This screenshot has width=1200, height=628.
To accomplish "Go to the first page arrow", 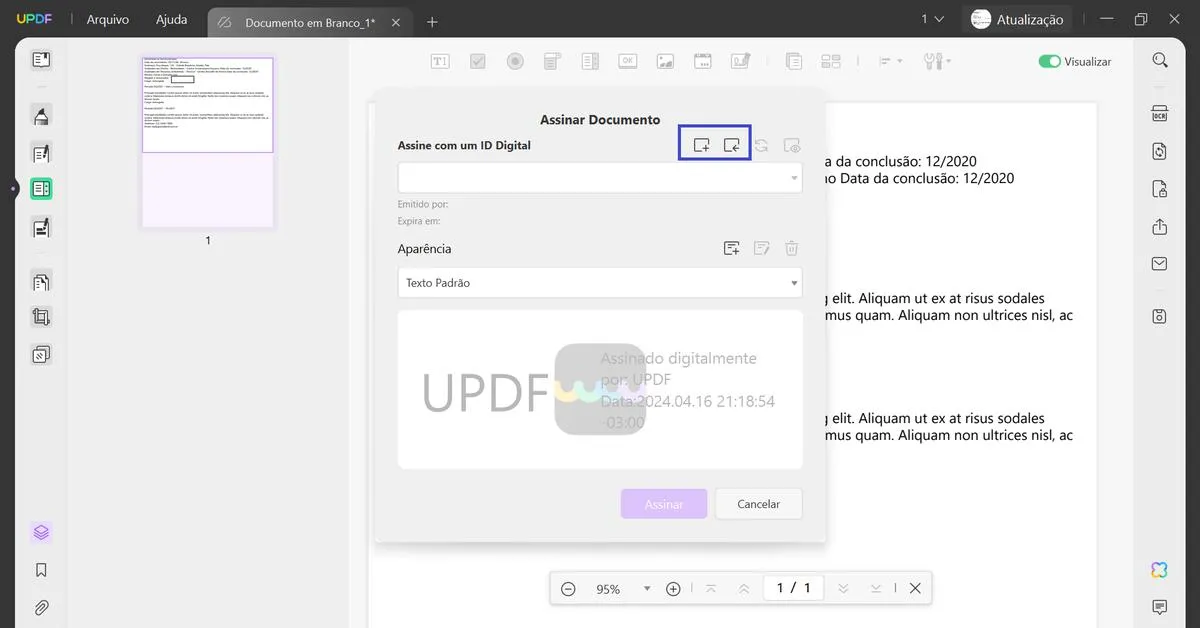I will [x=711, y=589].
